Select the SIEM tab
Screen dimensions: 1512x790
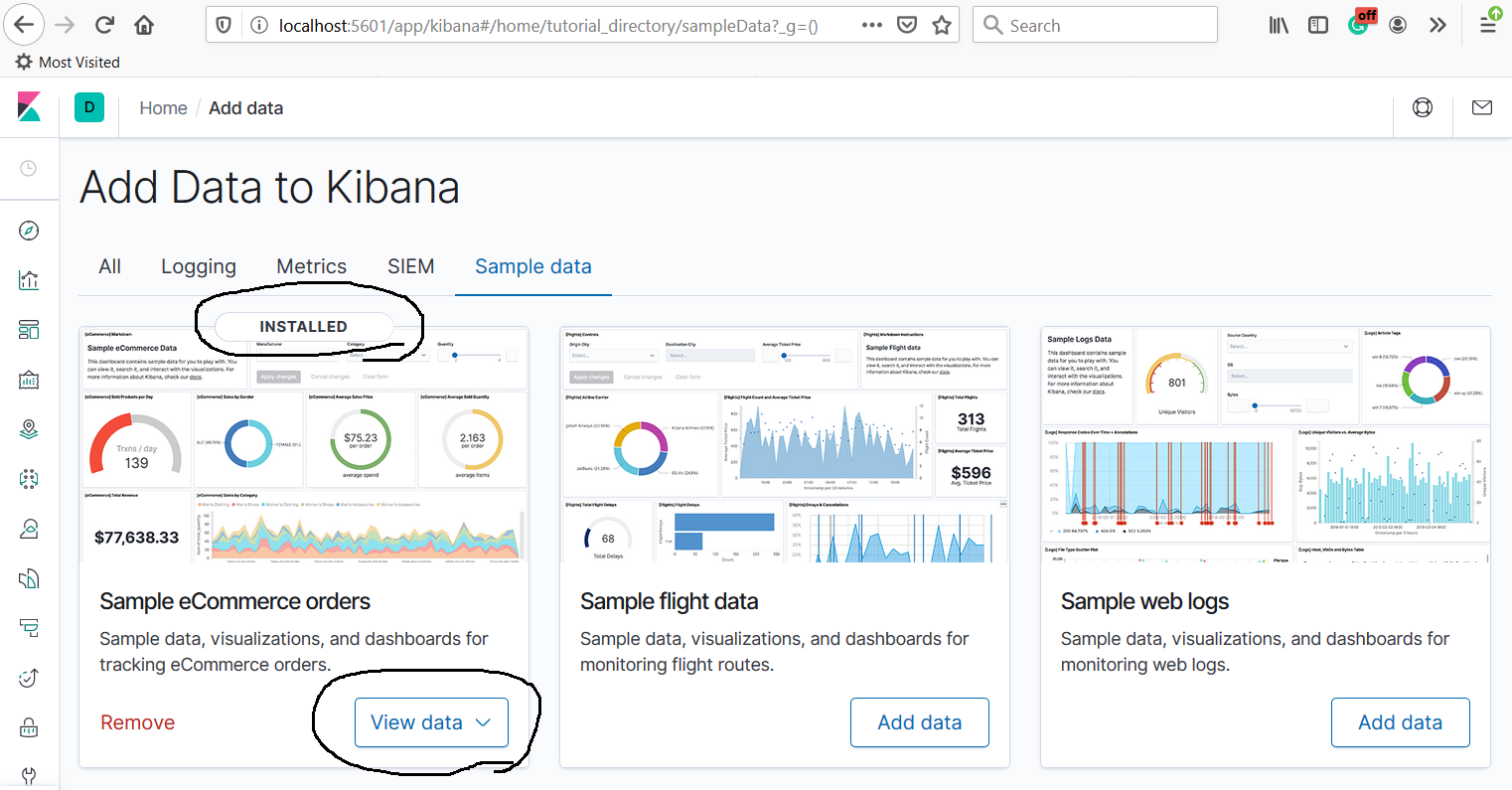coord(411,266)
